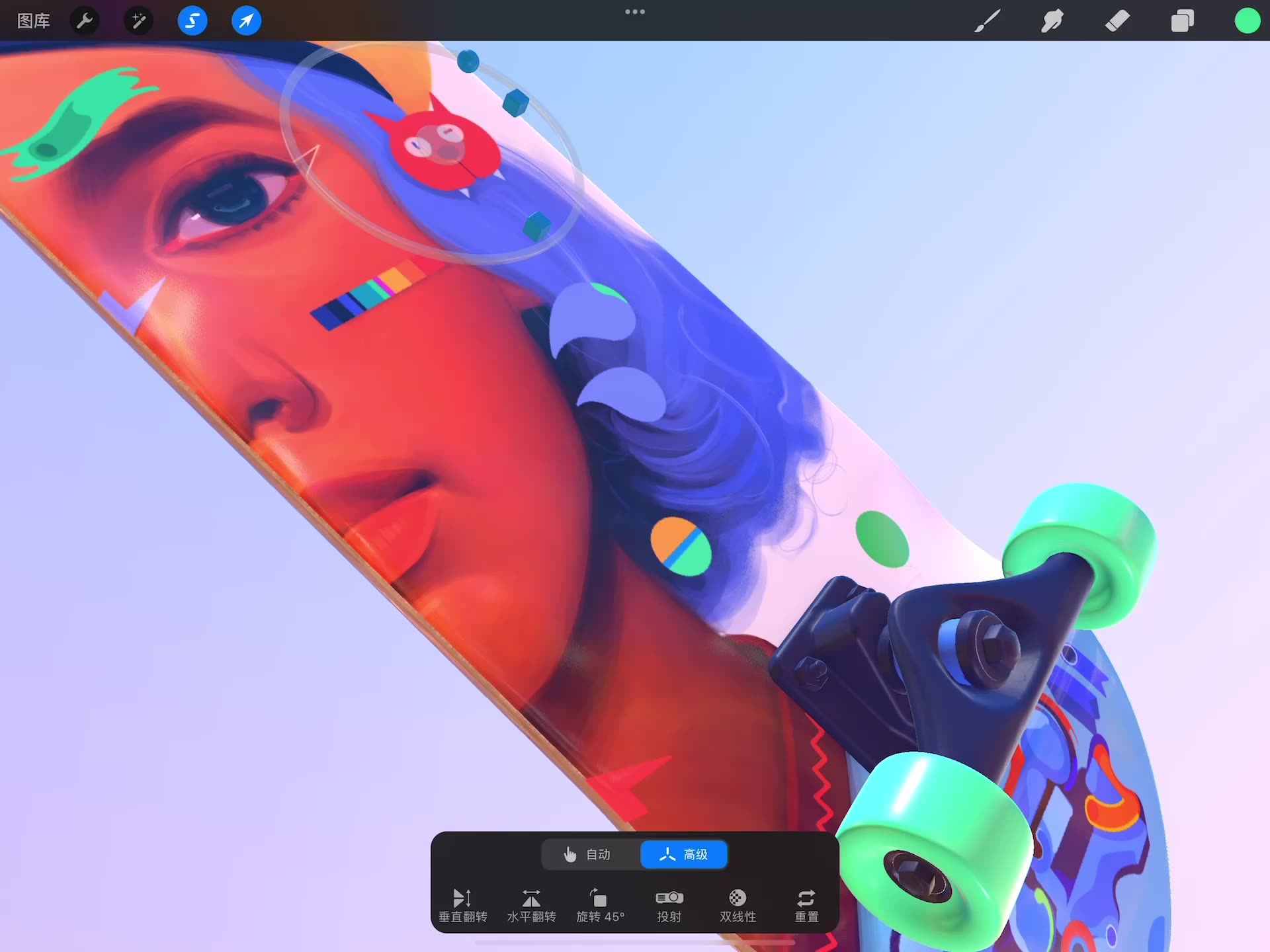Select the Eraser tool
The width and height of the screenshot is (1270, 952).
coord(1117,21)
